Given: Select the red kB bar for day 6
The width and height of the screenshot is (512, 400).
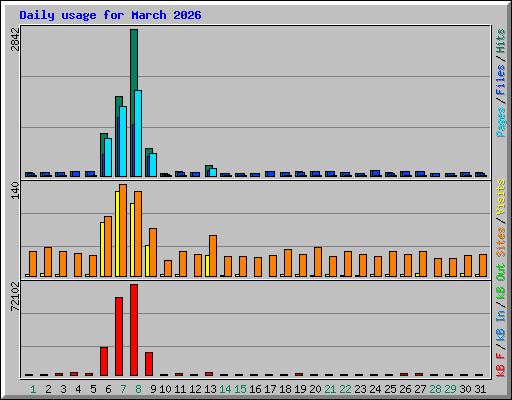Looking at the screenshot, I should [x=104, y=361].
